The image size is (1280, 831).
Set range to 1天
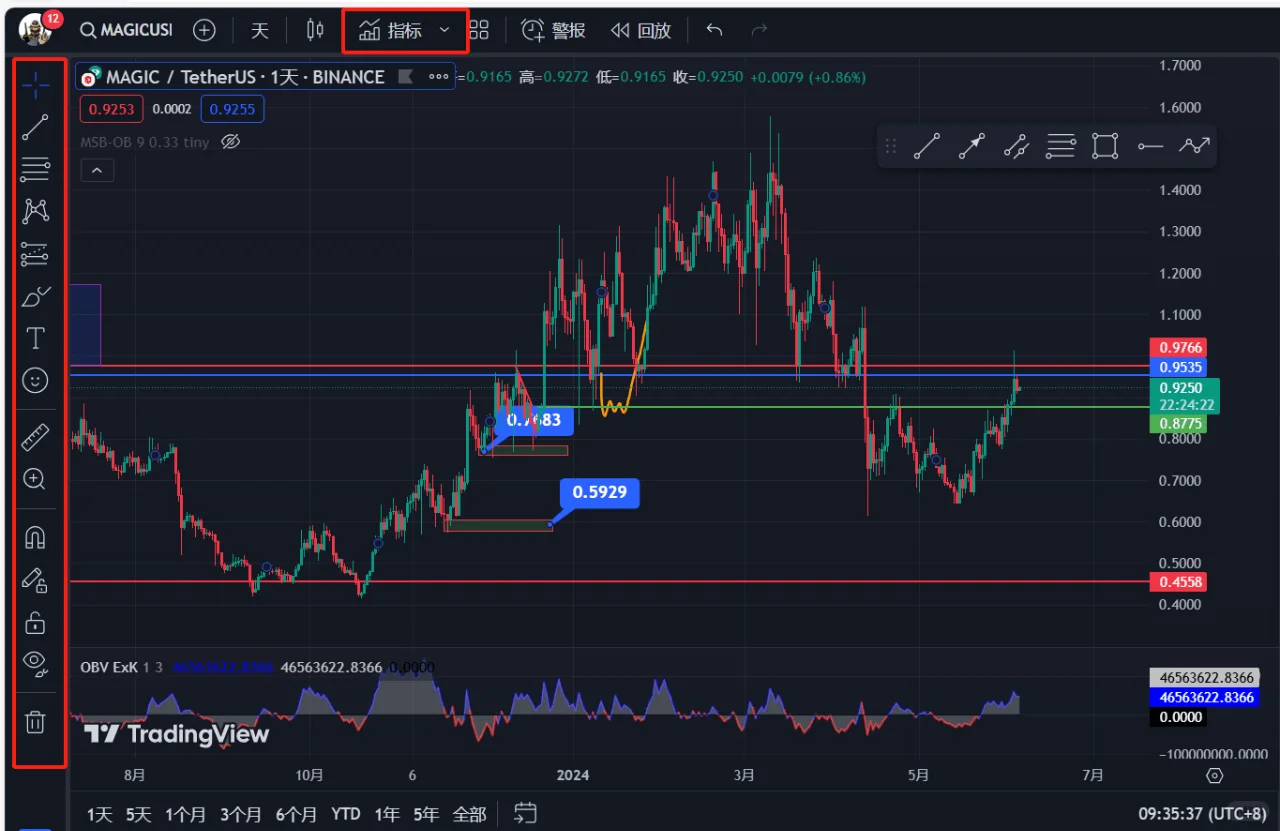click(x=100, y=814)
